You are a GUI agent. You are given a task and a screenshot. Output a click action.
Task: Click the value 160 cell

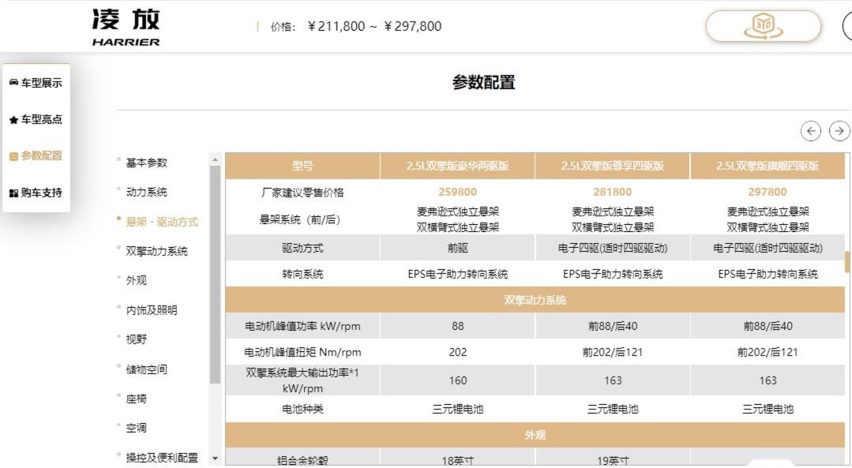click(x=458, y=380)
